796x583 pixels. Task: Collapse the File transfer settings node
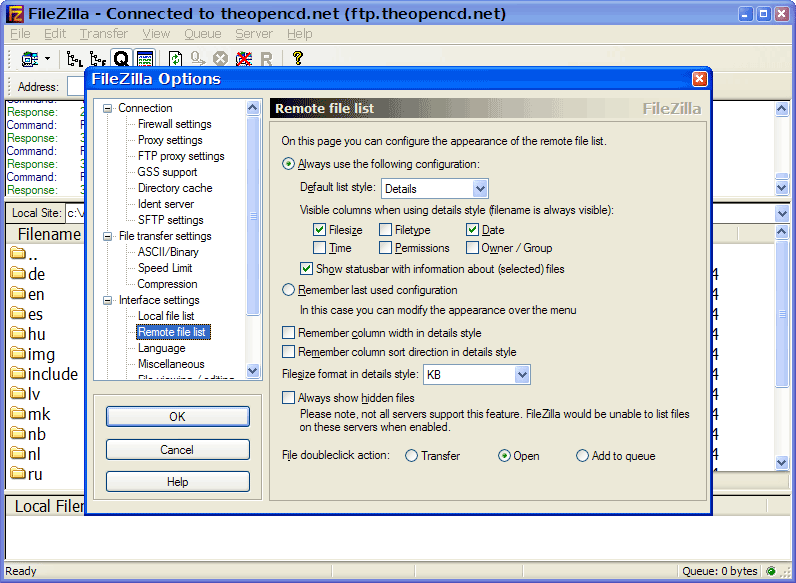pyautogui.click(x=107, y=236)
